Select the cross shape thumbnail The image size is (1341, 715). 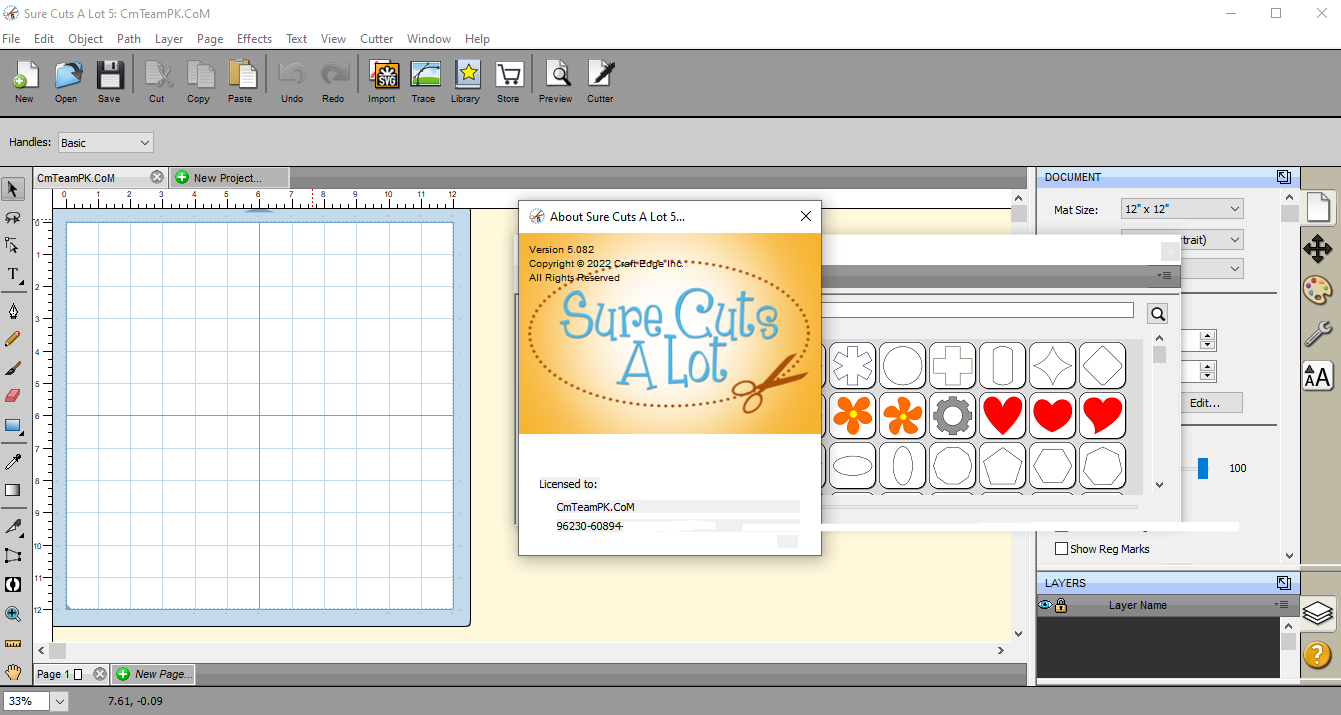[952, 365]
